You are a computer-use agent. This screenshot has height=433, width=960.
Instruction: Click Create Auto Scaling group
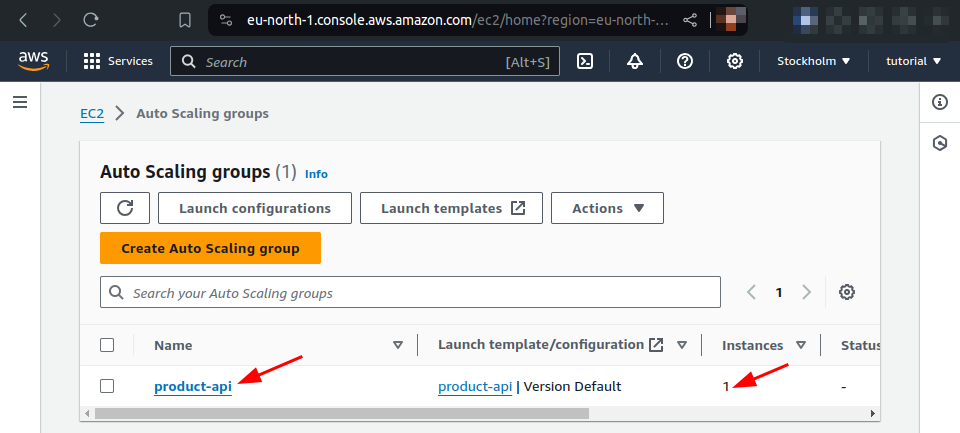coord(210,248)
